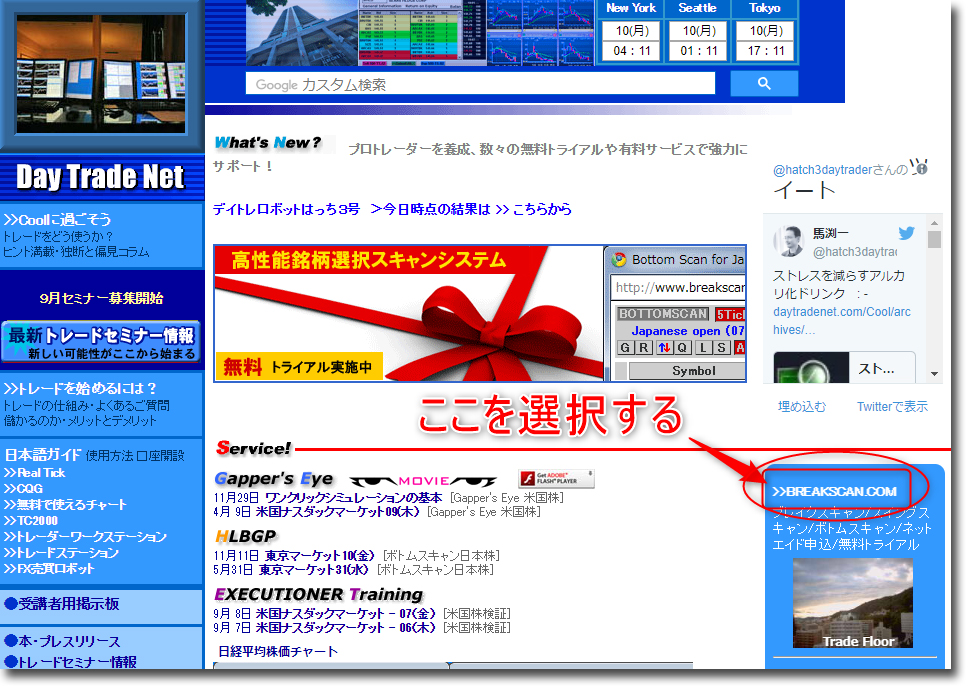Open >>トレードを始めるには？ sidebar link
Screen dimensions: 968x686
click(80, 388)
